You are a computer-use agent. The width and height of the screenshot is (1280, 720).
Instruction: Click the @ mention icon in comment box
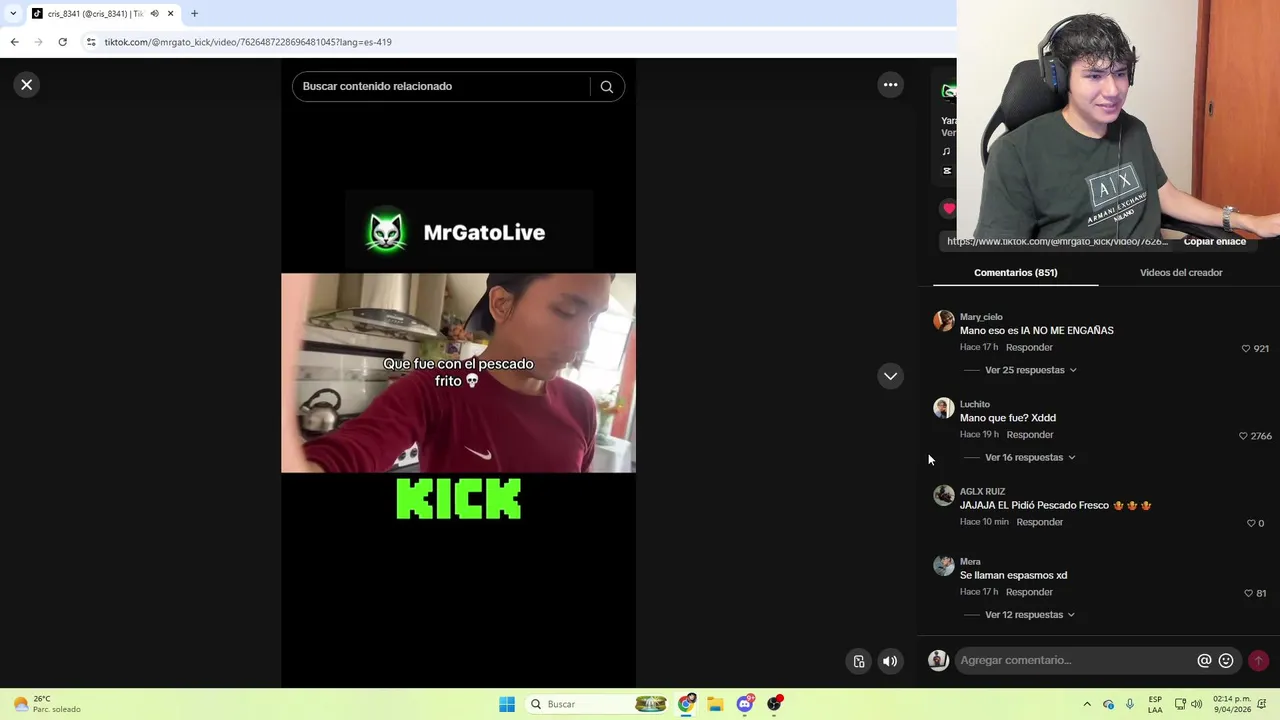pos(1204,660)
